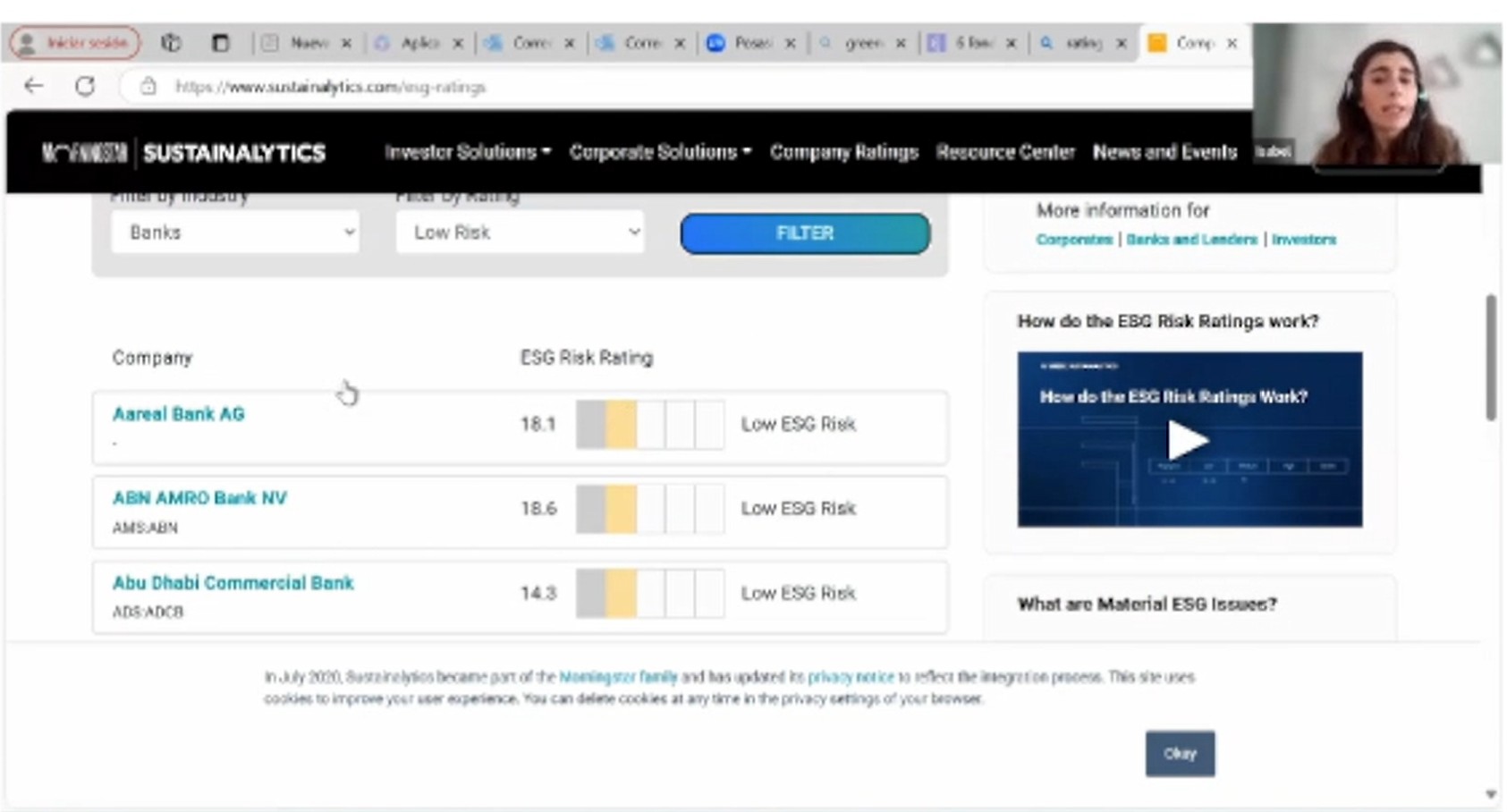Reload the page with the refresh icon
This screenshot has height=812, width=1507.
85,86
